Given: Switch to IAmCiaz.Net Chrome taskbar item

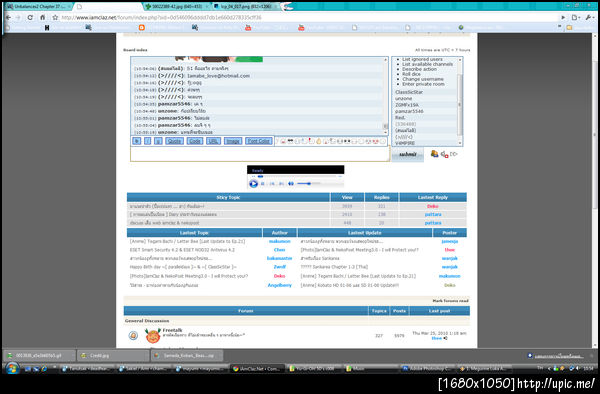Looking at the screenshot, I should 258,369.
